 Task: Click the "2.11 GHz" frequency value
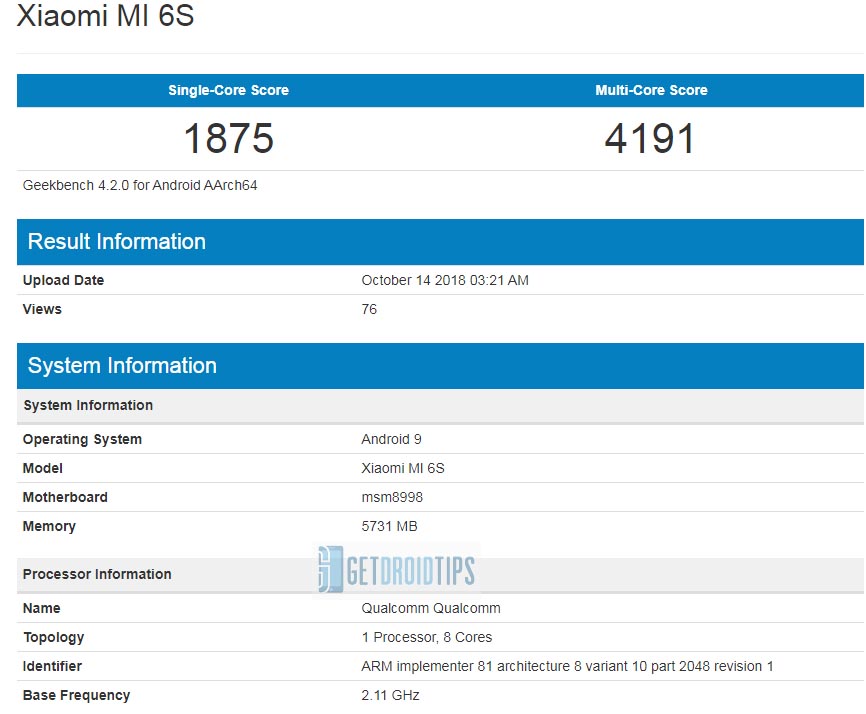390,695
